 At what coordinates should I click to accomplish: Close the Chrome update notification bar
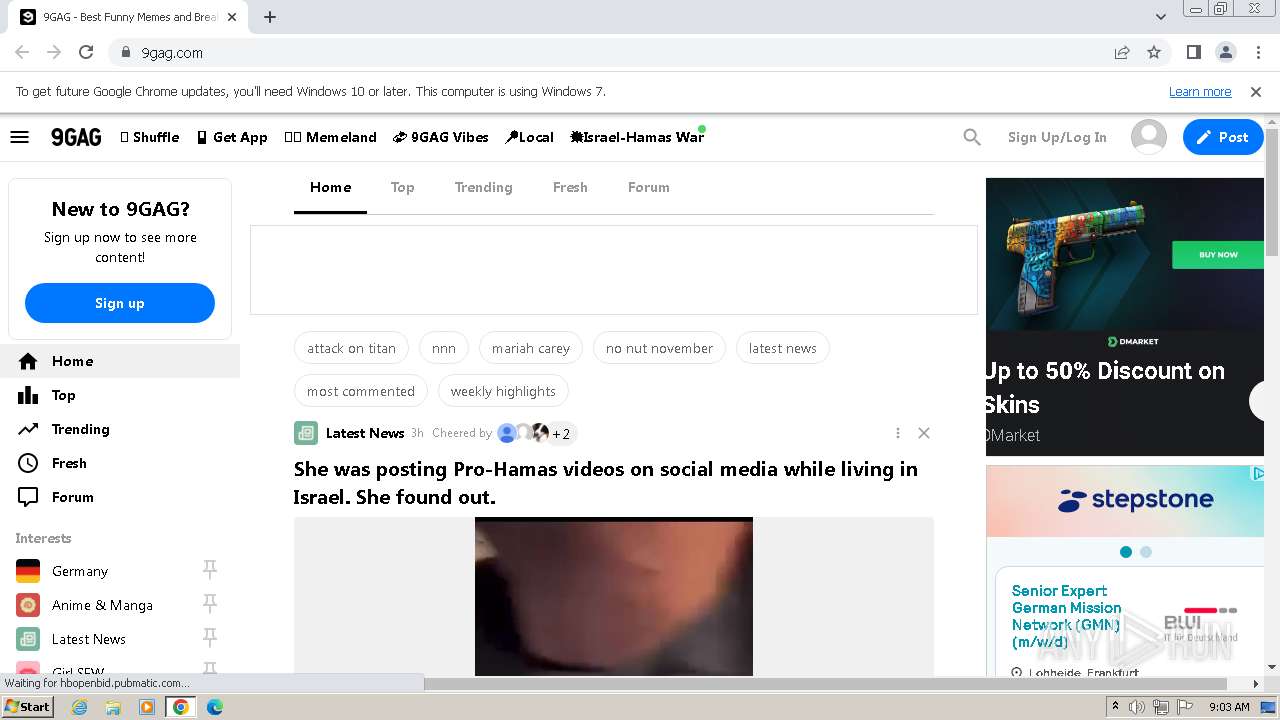tap(1256, 91)
